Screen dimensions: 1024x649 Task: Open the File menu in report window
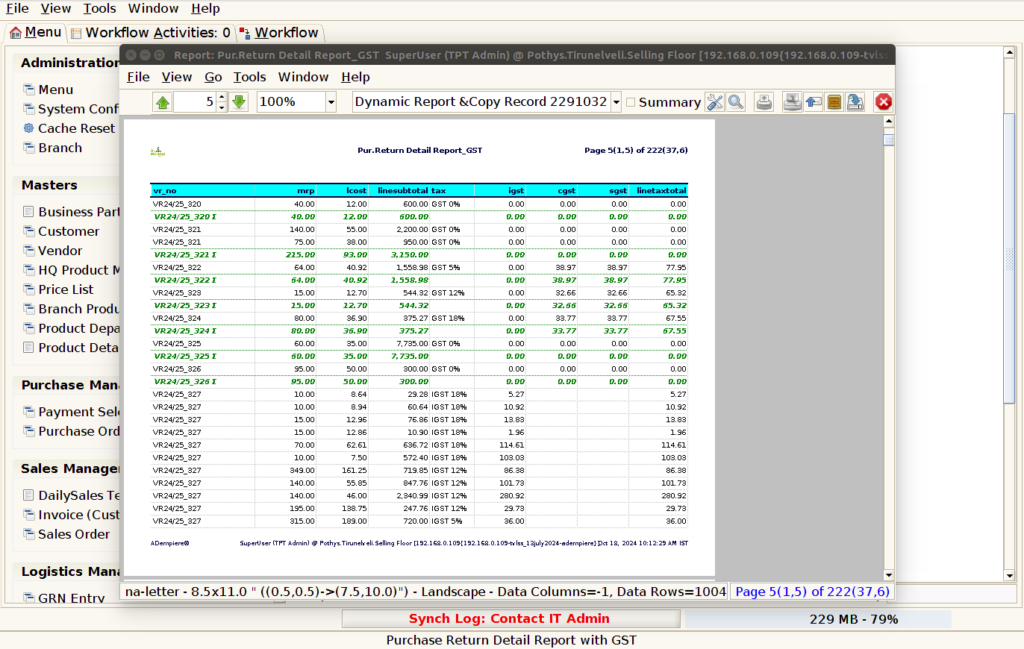(x=138, y=77)
